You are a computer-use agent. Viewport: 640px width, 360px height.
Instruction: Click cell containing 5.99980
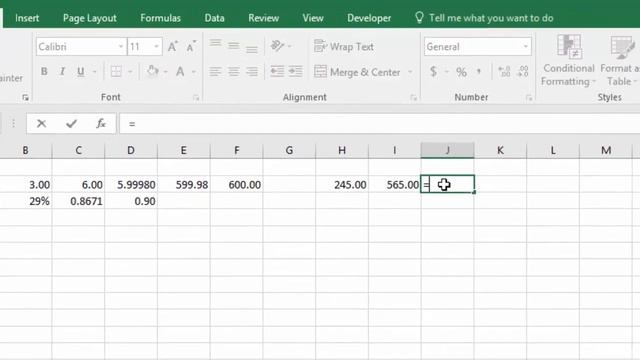(131, 184)
